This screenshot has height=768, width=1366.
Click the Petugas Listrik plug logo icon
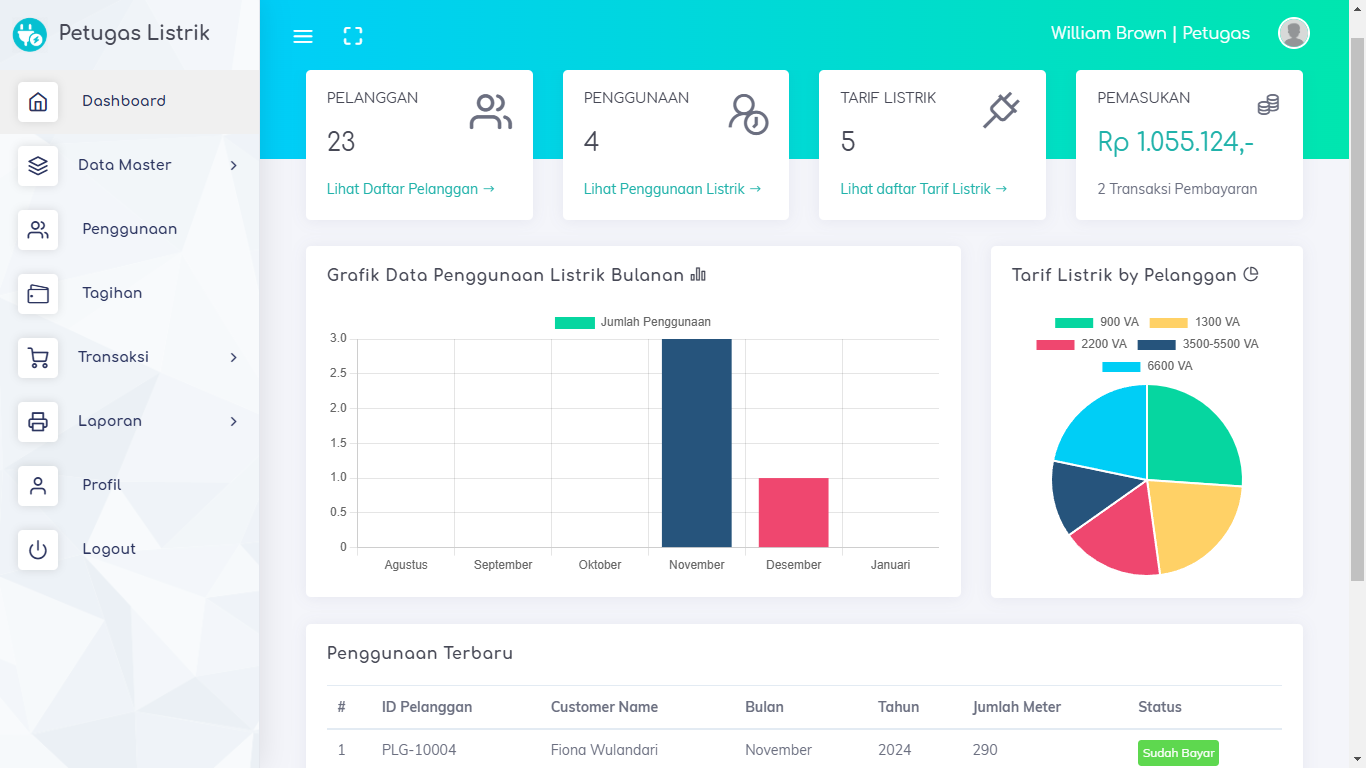(30, 35)
